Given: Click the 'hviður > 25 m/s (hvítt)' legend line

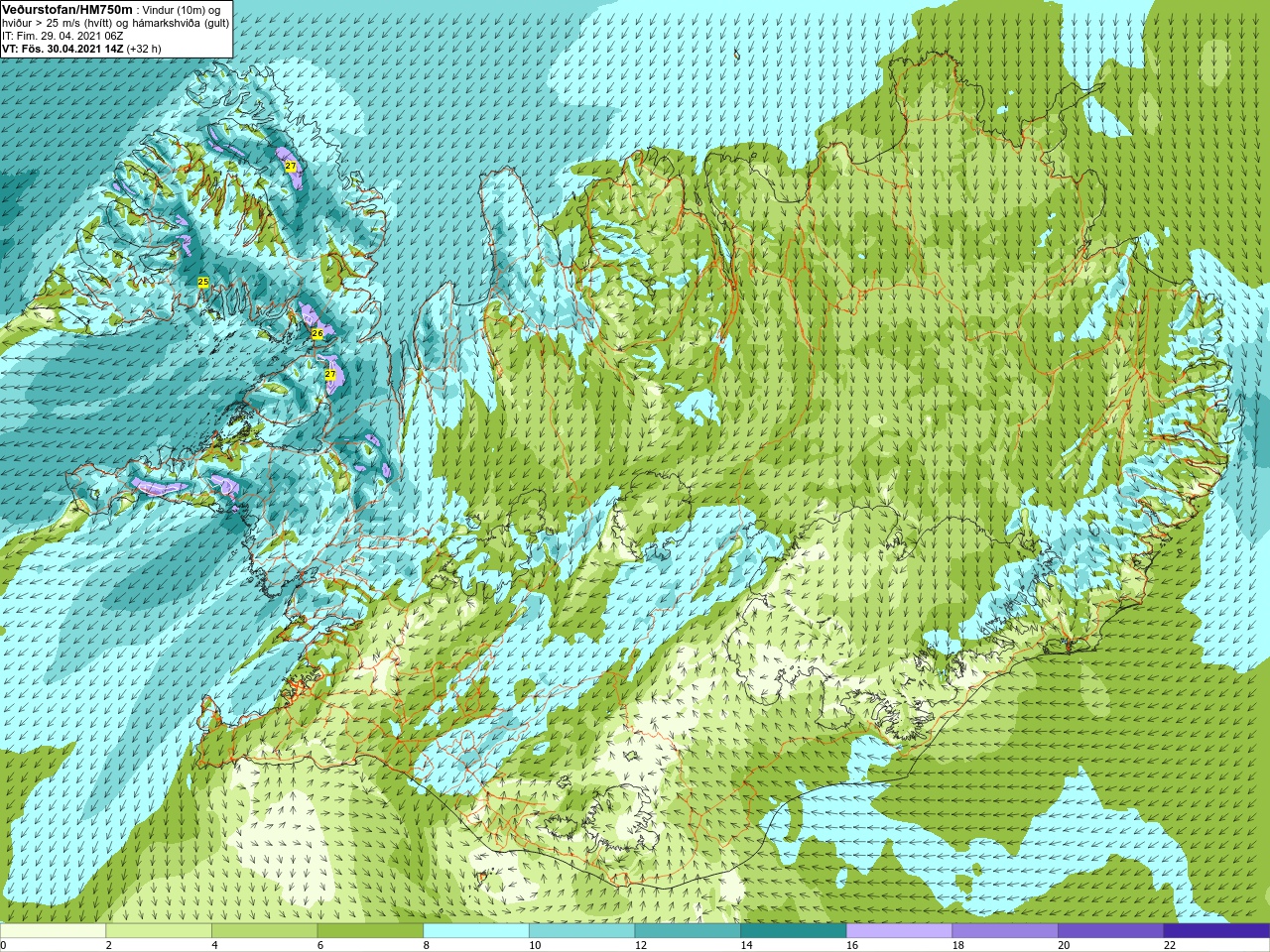Looking at the screenshot, I should click(x=60, y=23).
